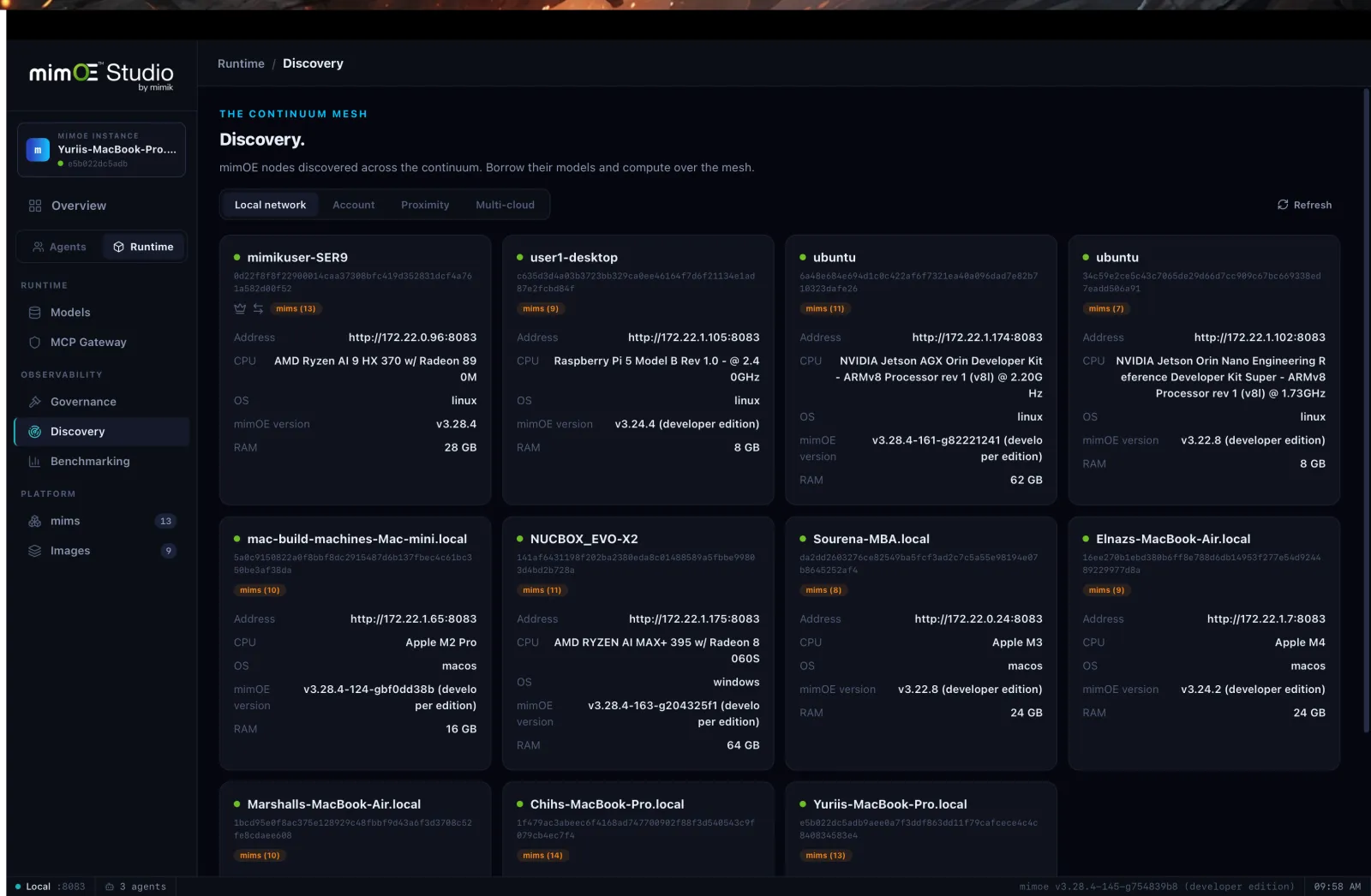Click mims (14) badge on Chihs-MacBook-Pro.local
Viewport: 1371px width, 896px height.
tap(542, 856)
